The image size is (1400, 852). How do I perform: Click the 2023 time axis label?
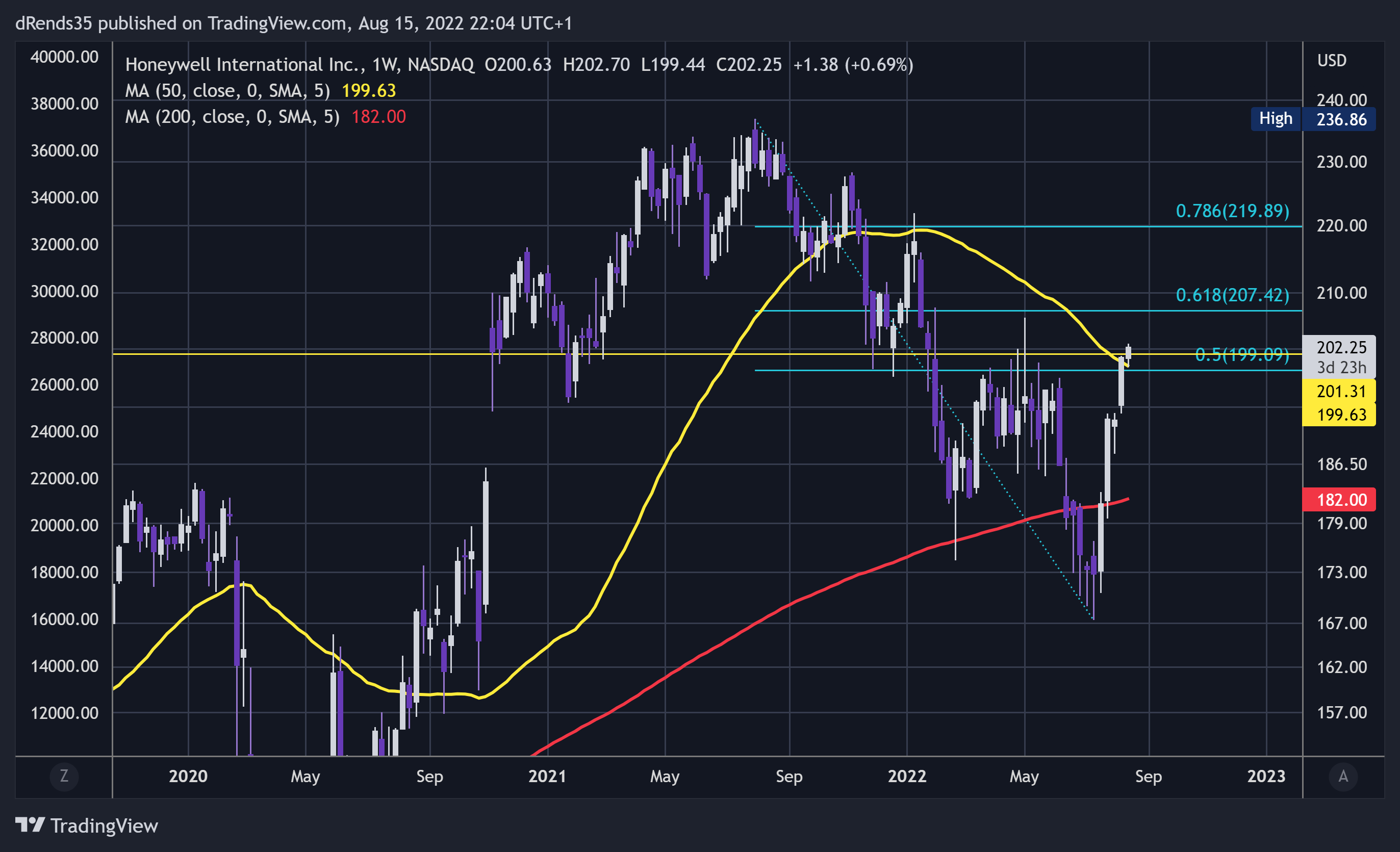tap(1266, 776)
